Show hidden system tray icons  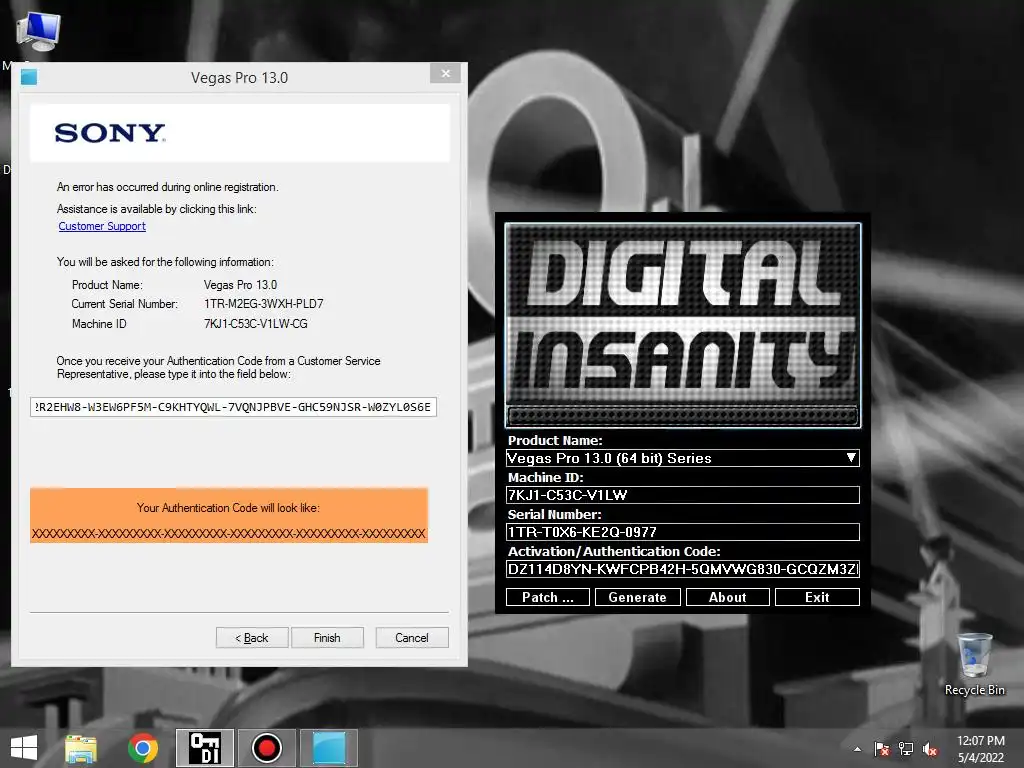[x=857, y=749]
